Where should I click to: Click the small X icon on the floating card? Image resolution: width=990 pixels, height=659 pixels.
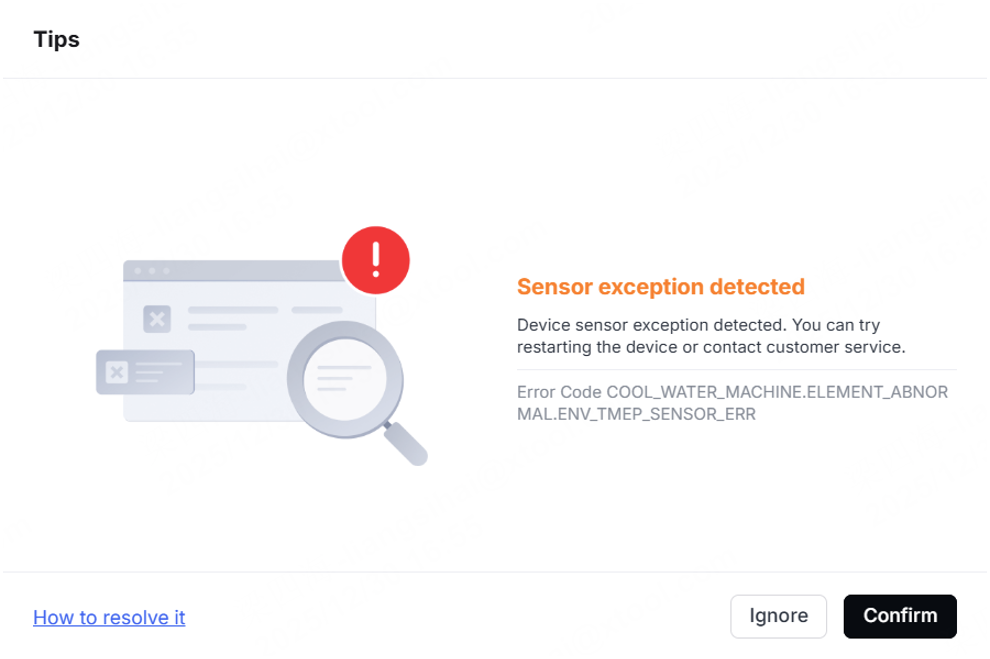[117, 372]
